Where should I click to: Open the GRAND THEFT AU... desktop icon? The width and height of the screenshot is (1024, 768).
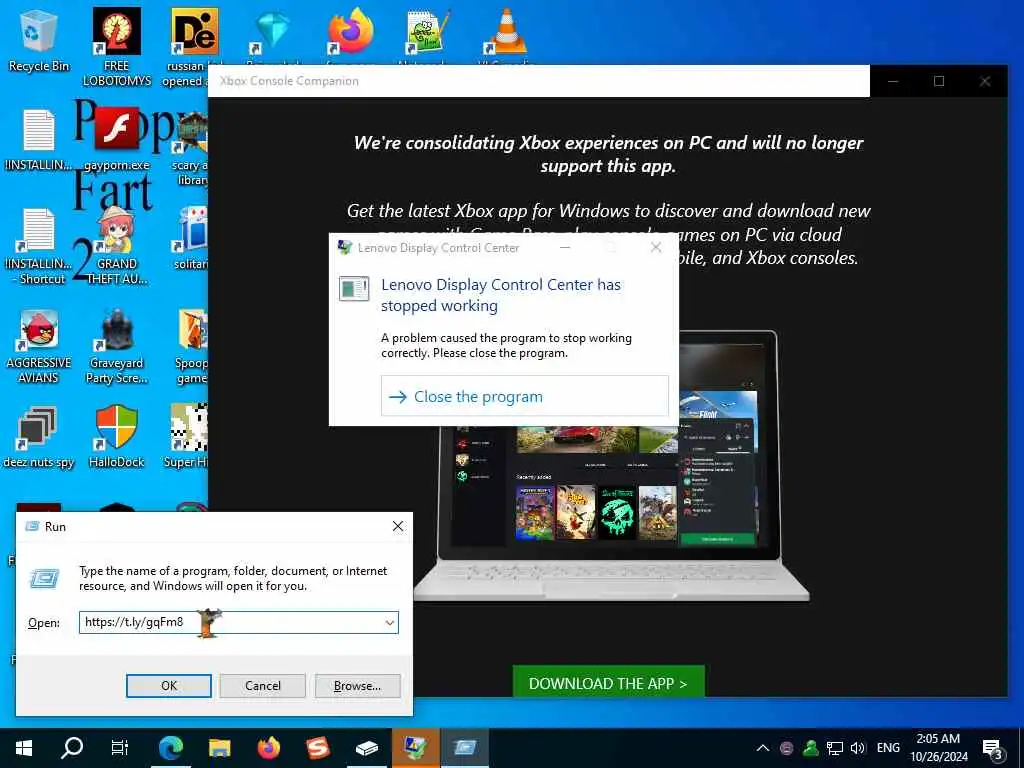116,246
